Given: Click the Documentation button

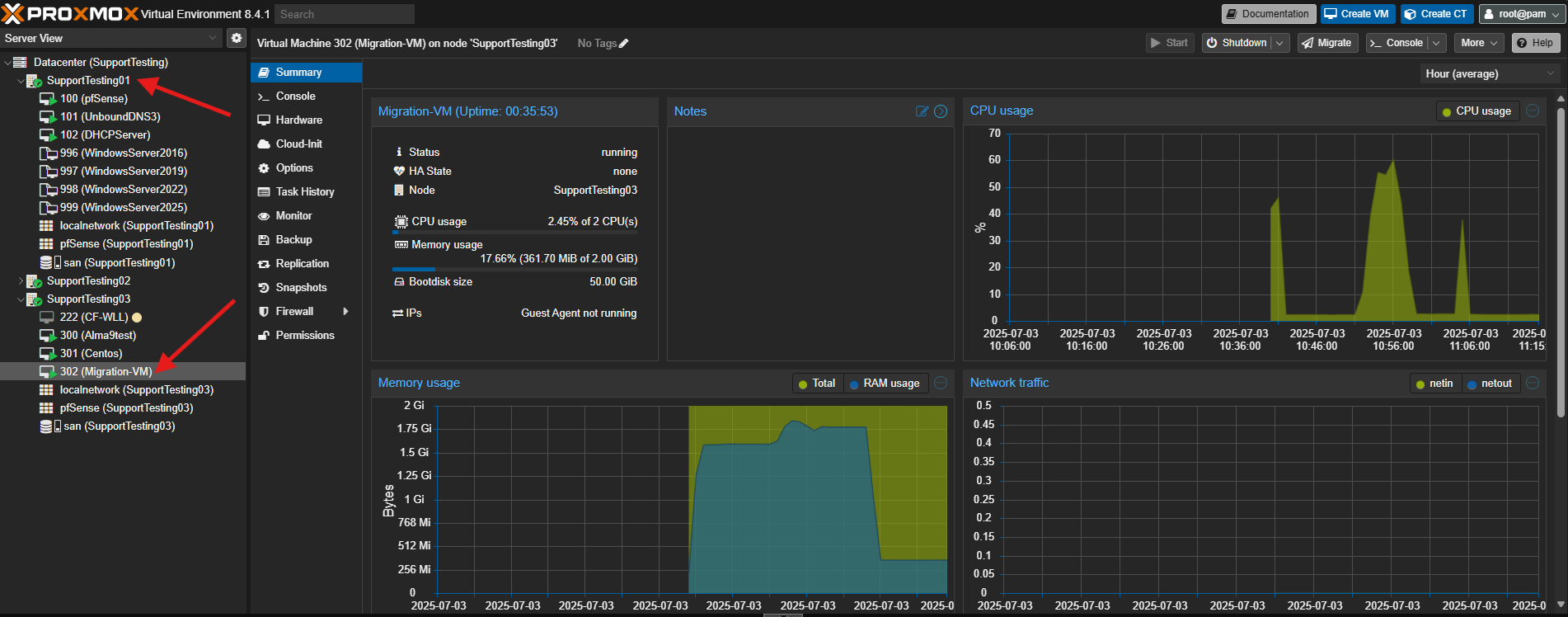Looking at the screenshot, I should (x=1268, y=14).
